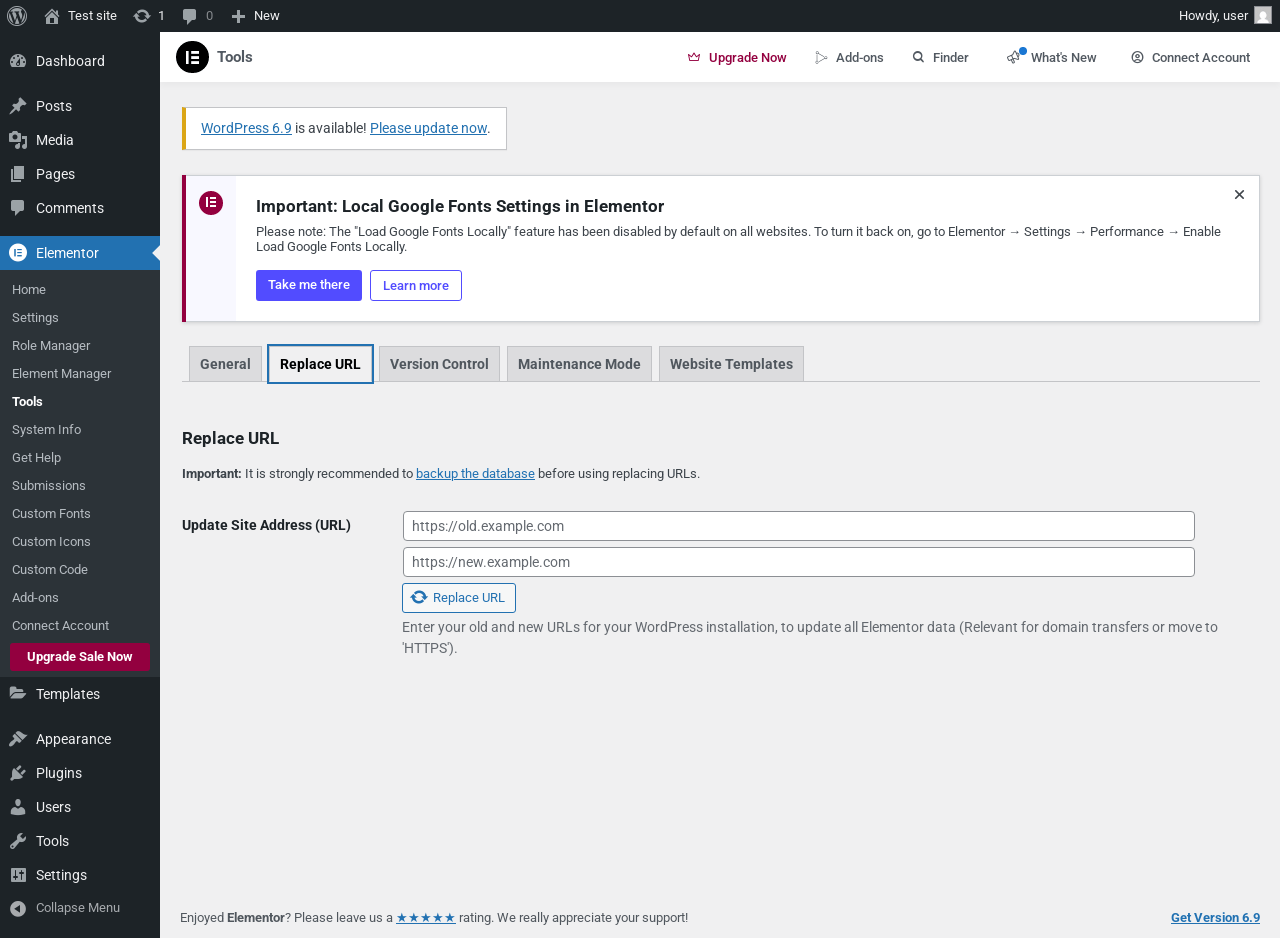Click the Plugins icon in sidebar
The image size is (1280, 938).
[18, 773]
